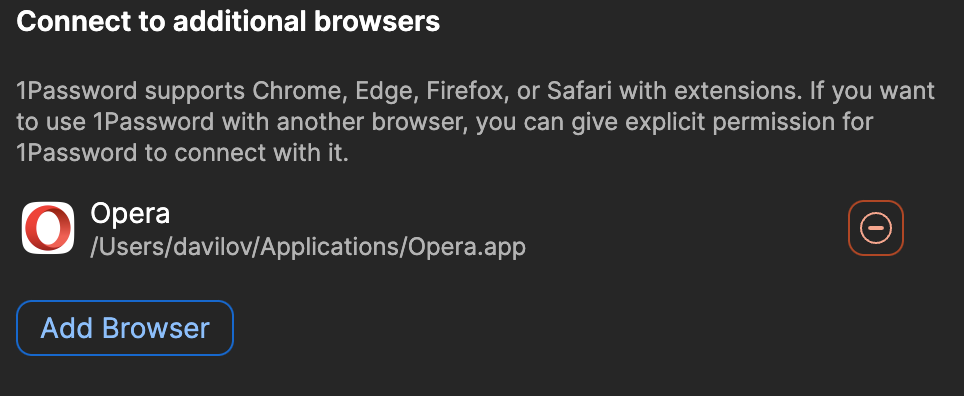The height and width of the screenshot is (396, 964).
Task: Click the word Browser on blue-outlined button
Action: pyautogui.click(x=156, y=328)
